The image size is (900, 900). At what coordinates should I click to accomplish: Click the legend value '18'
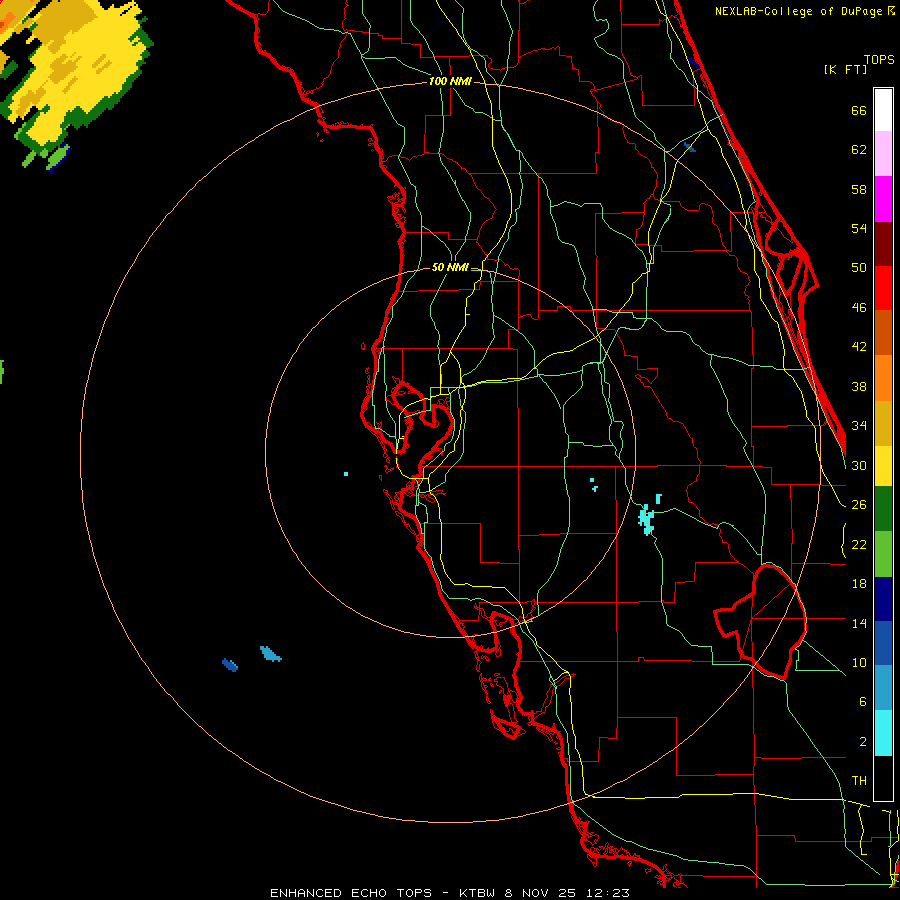pos(859,584)
